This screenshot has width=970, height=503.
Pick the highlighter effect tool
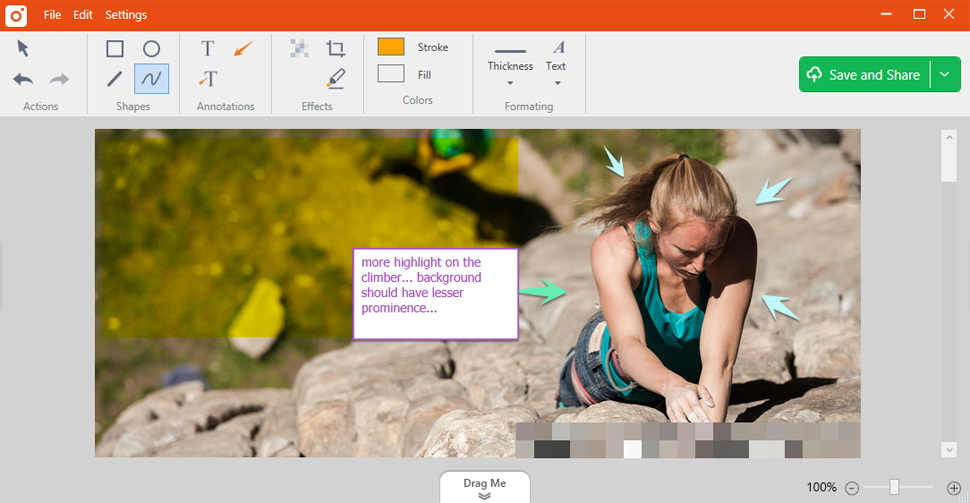tap(335, 79)
